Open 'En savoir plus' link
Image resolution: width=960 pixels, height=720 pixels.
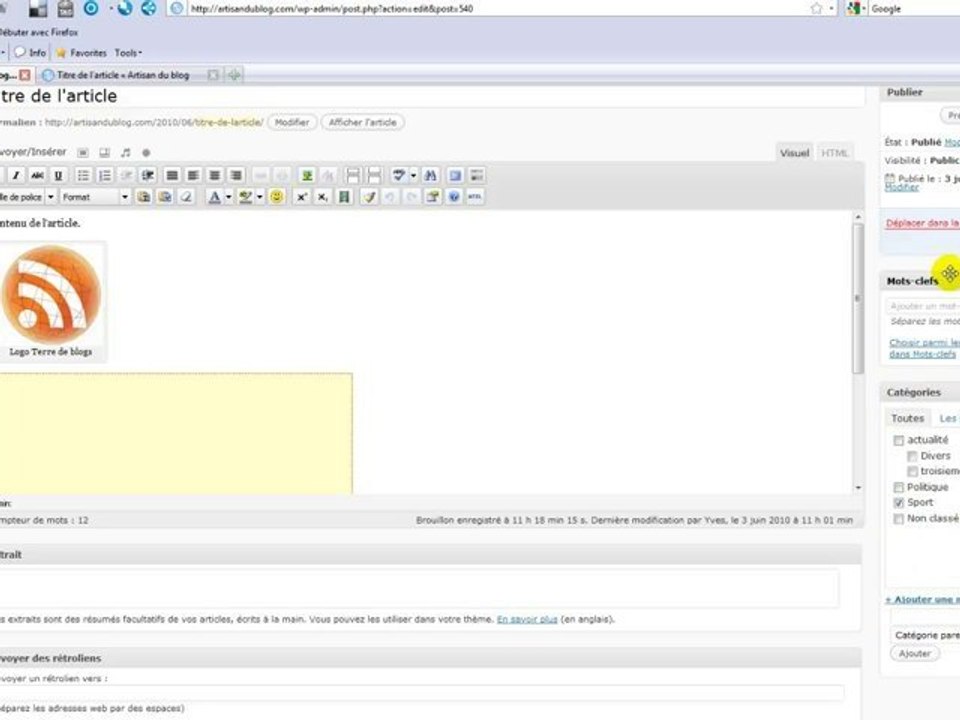[527, 620]
